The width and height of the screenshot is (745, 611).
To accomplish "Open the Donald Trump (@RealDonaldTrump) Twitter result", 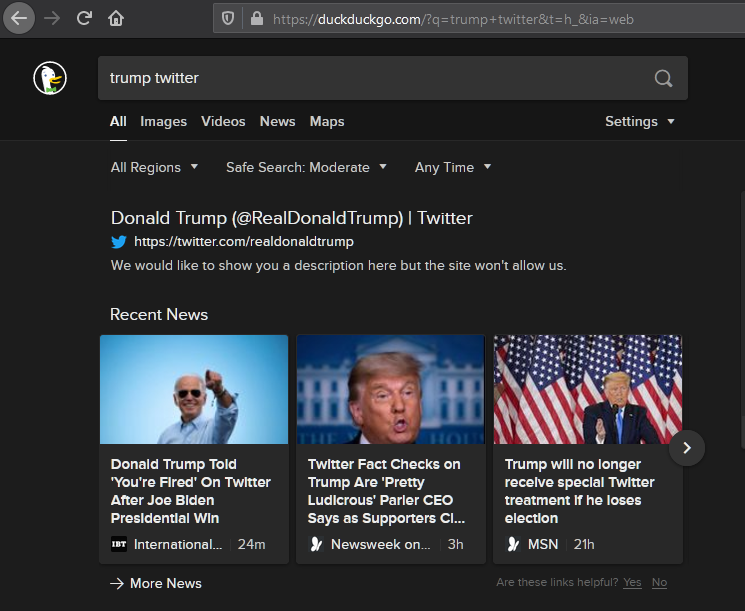I will 291,218.
